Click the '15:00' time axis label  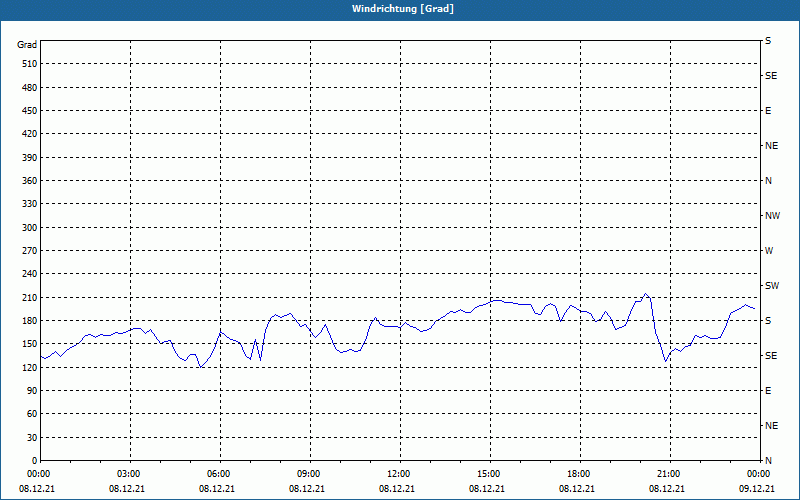490,474
